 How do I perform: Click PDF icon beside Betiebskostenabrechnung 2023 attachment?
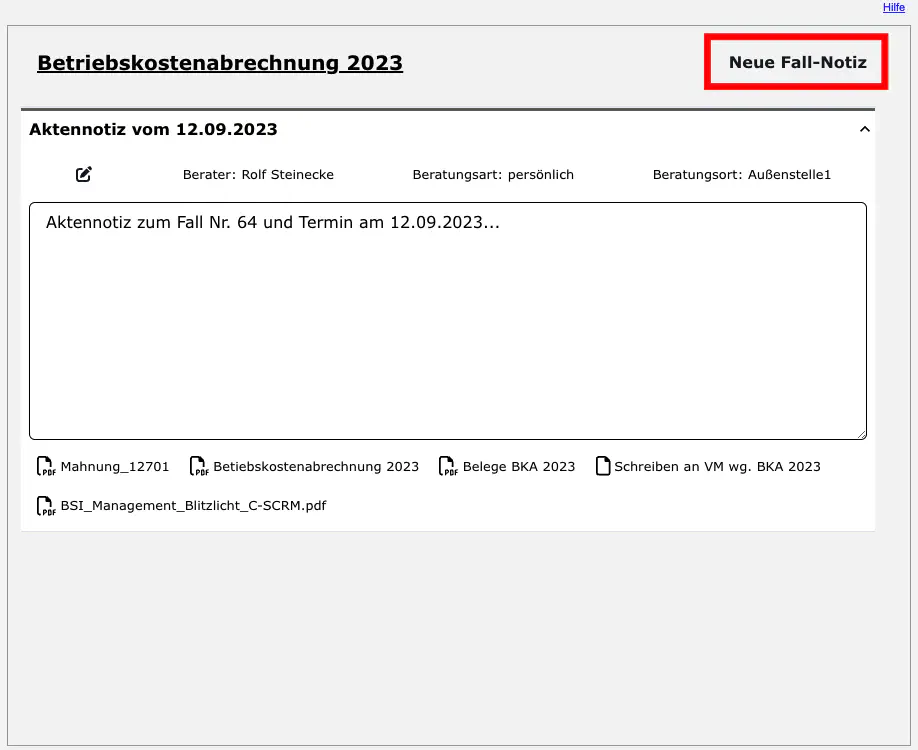tap(199, 467)
